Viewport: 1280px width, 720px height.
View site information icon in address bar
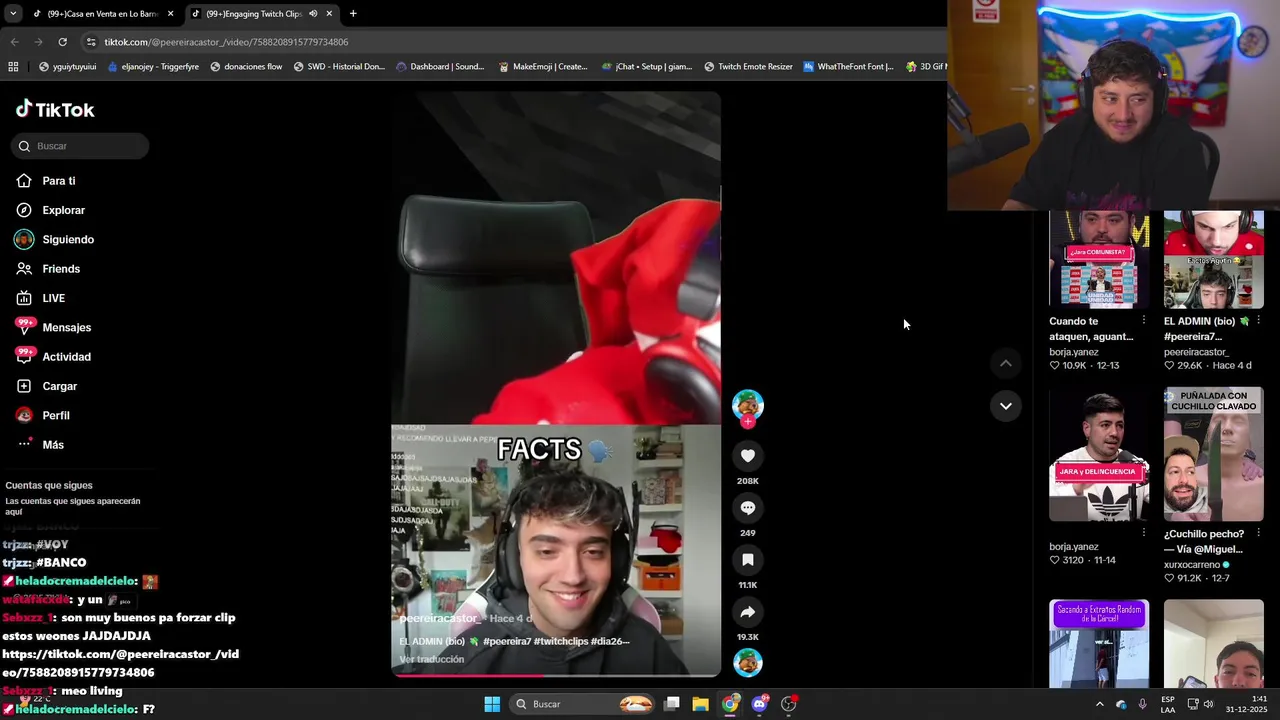point(91,42)
